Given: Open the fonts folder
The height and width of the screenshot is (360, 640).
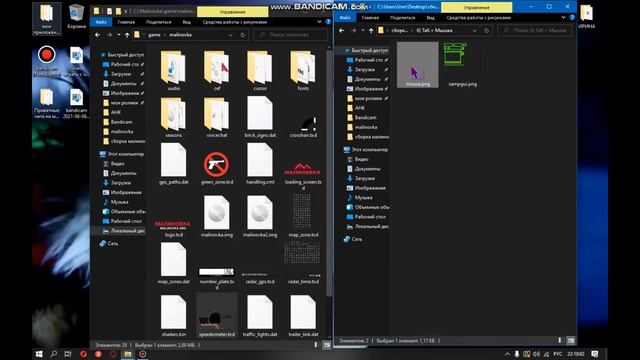Looking at the screenshot, I should click(303, 70).
